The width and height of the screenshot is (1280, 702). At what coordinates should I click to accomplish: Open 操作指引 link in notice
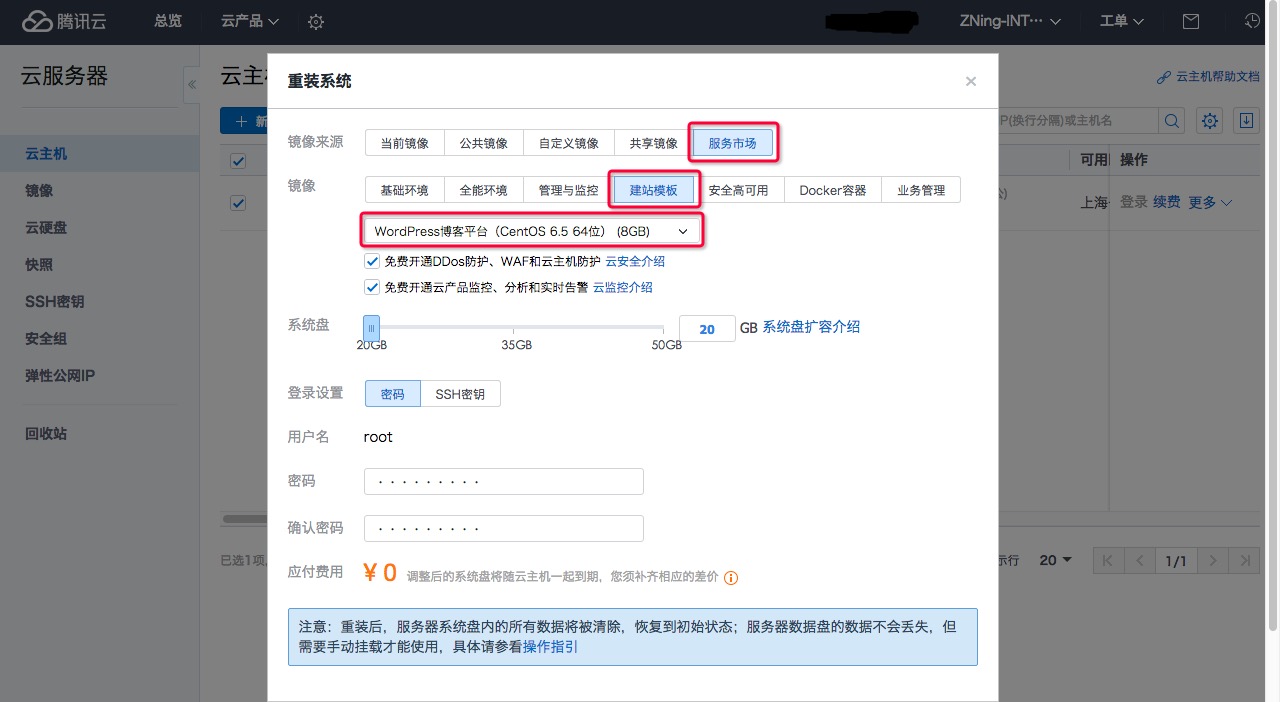(x=550, y=647)
